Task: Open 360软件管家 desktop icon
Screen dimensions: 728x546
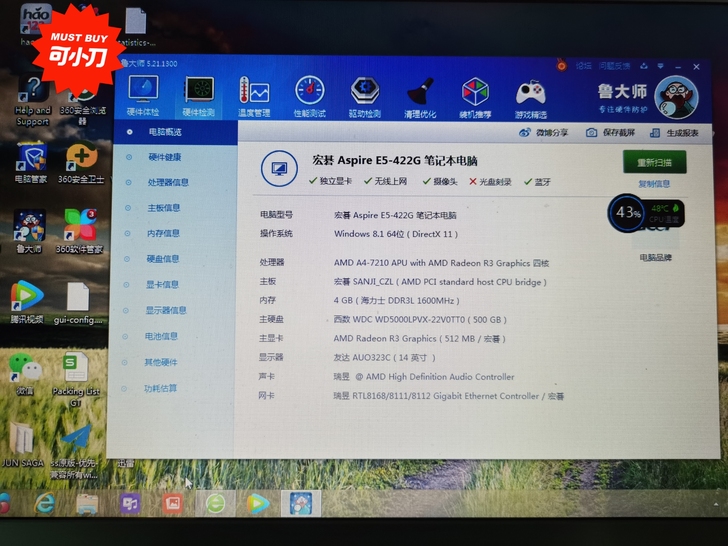Action: tap(79, 232)
